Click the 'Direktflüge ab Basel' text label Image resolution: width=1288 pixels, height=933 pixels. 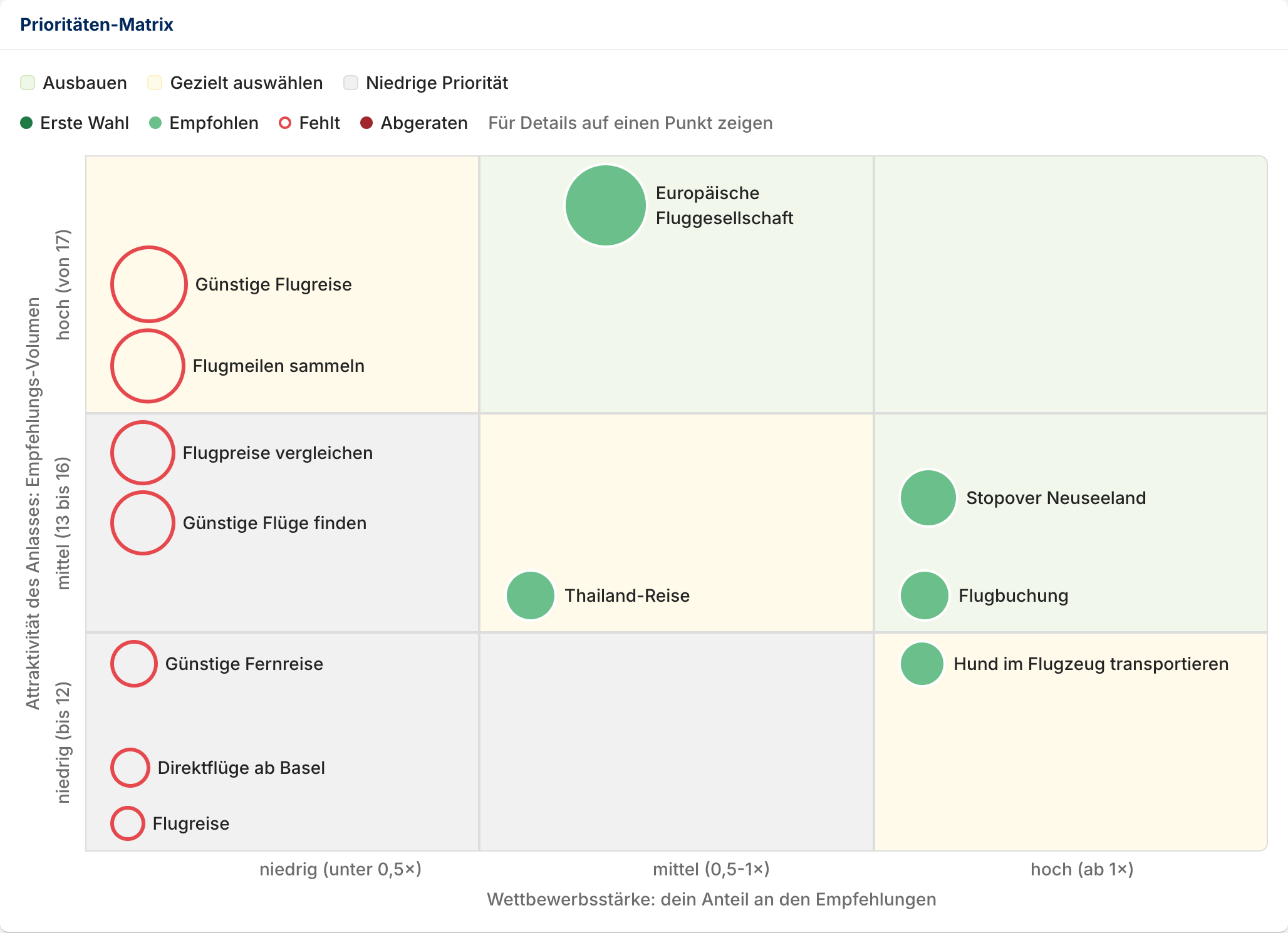pyautogui.click(x=241, y=768)
